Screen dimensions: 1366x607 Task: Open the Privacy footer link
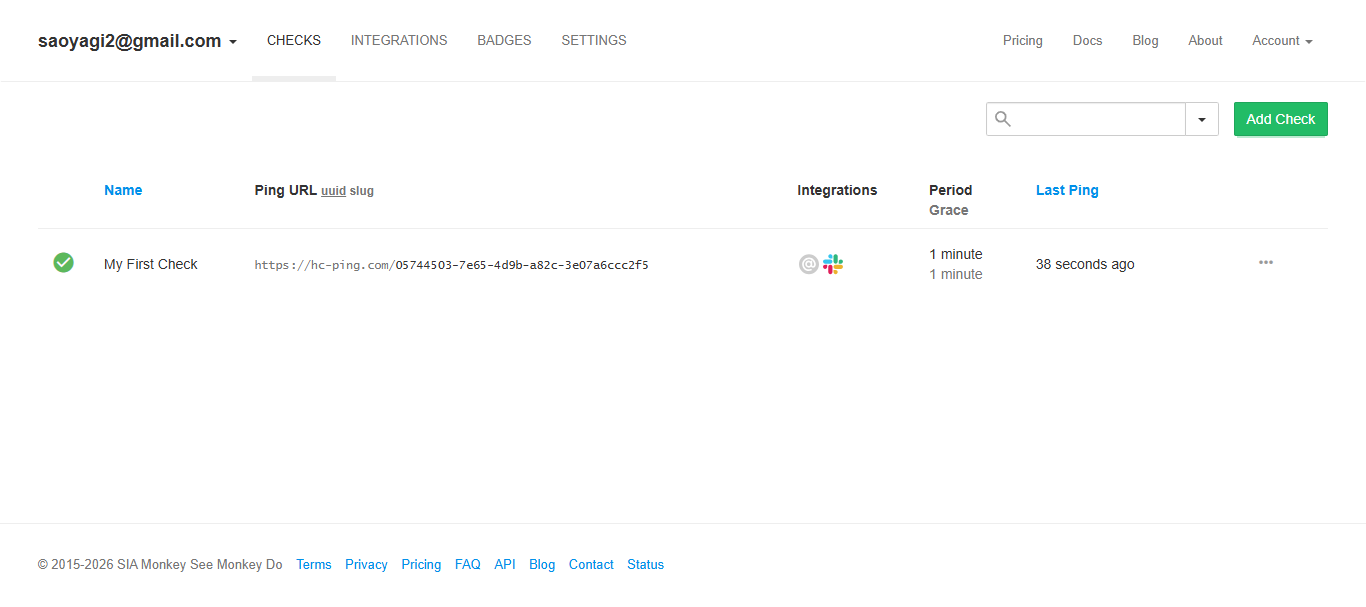coord(366,565)
